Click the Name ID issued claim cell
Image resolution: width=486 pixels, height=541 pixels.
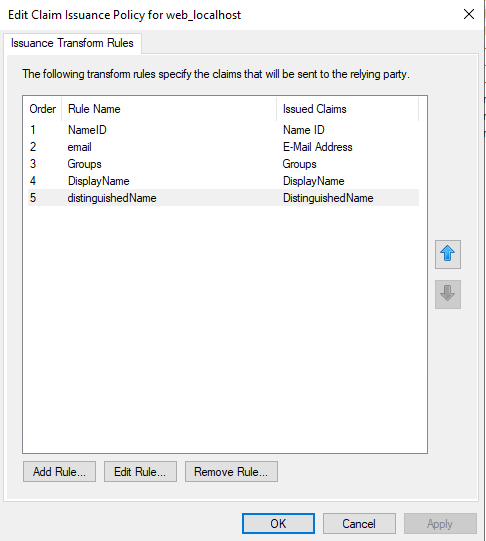point(304,130)
